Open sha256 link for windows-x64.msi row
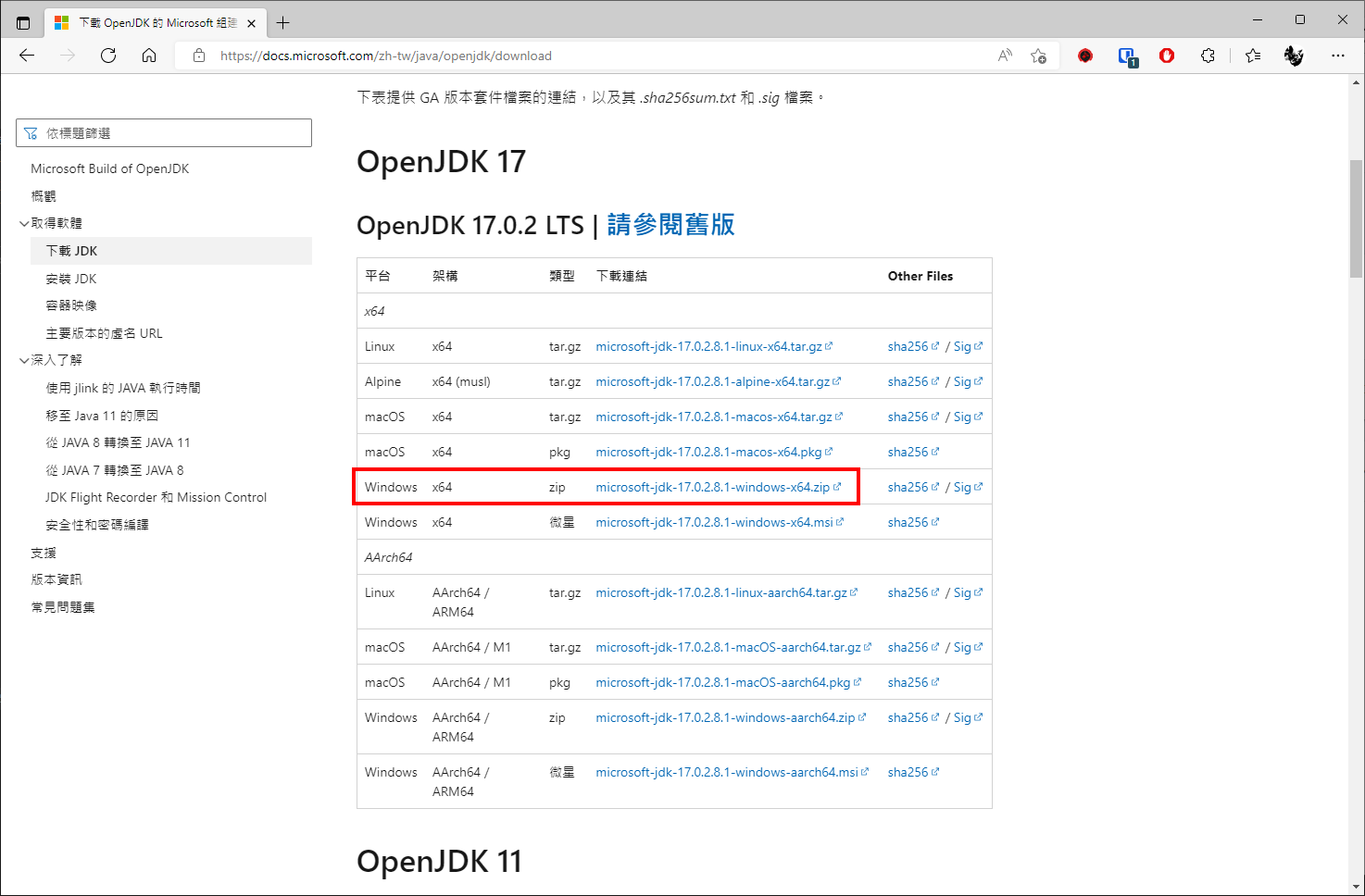 [x=913, y=522]
